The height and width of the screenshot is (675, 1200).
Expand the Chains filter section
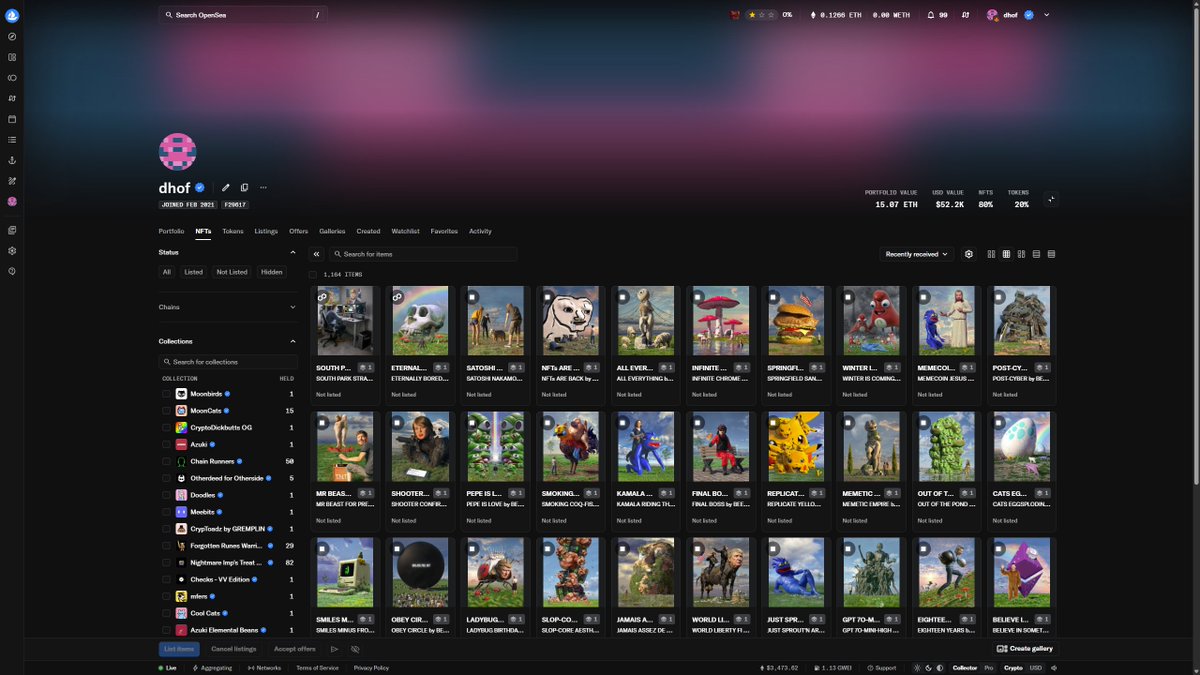[293, 307]
